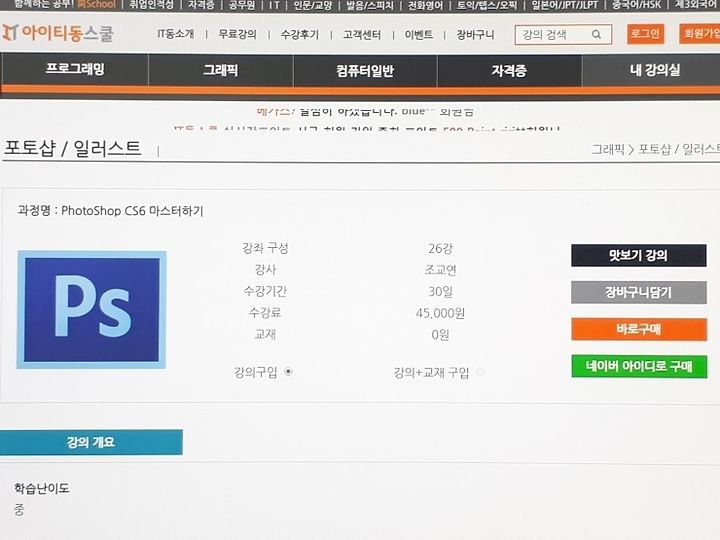
Task: Select the 강의+교재 구입 radio button
Action: 480,372
